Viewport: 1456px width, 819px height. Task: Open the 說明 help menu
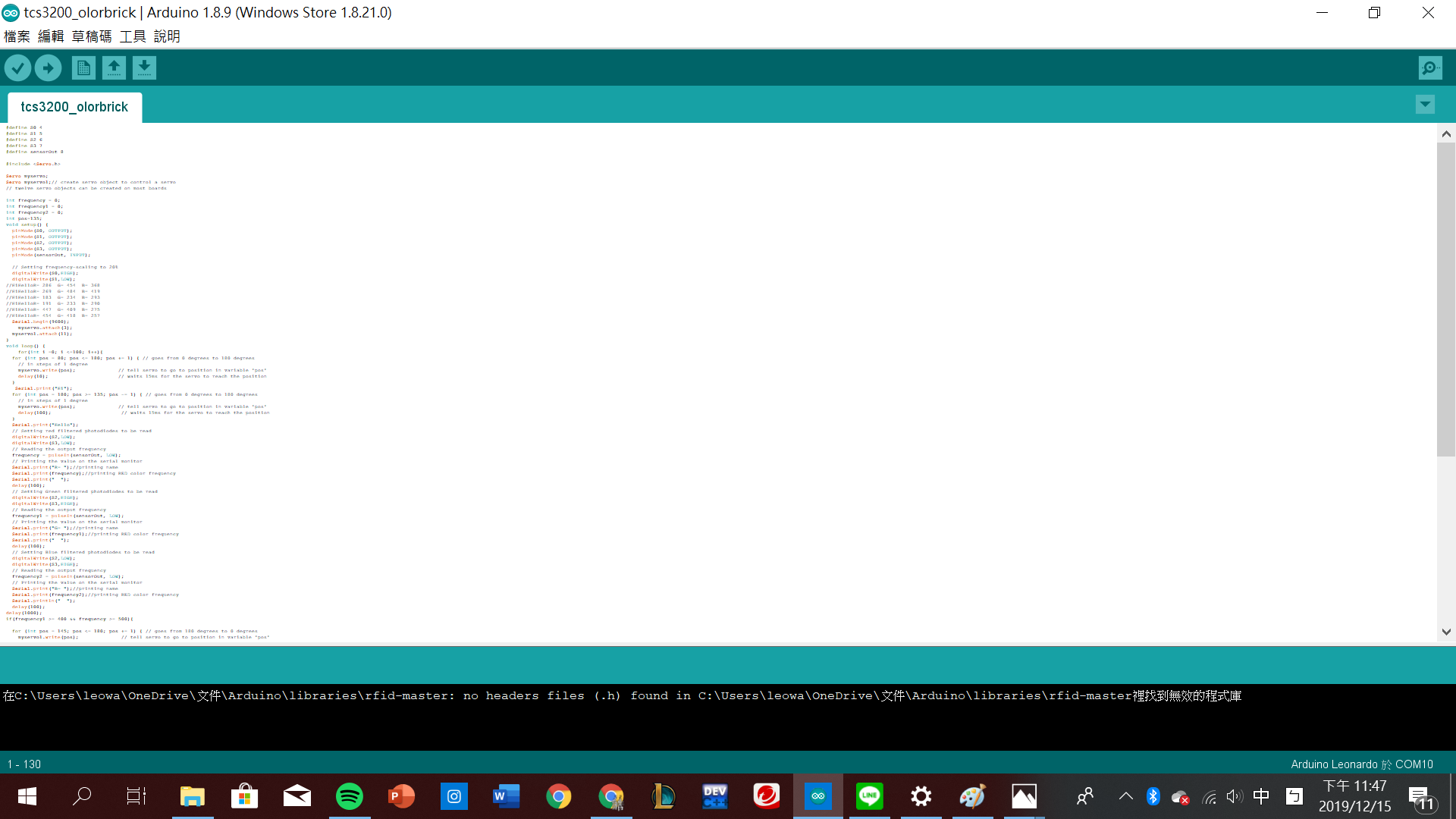click(167, 36)
